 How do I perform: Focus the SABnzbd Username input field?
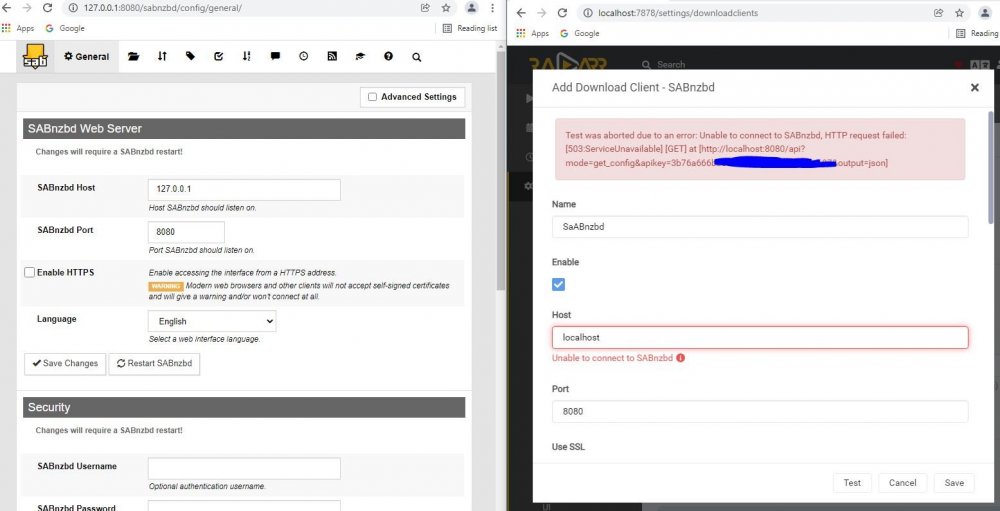click(244, 468)
